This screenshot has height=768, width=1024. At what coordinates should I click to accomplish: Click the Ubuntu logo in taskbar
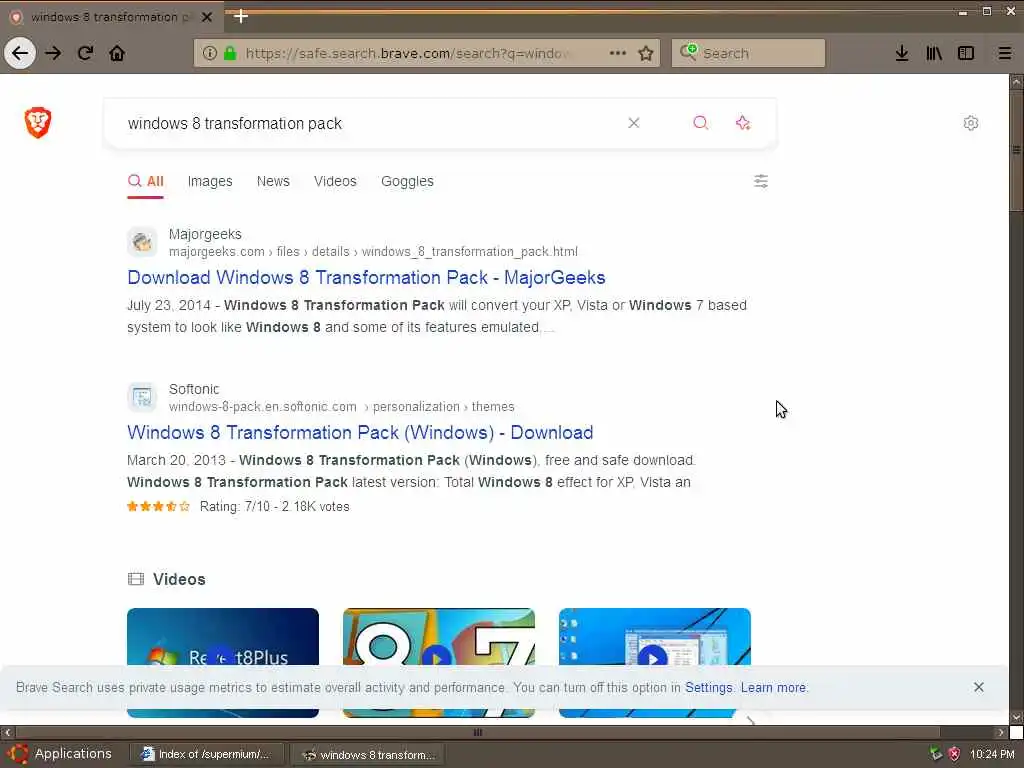(18, 754)
